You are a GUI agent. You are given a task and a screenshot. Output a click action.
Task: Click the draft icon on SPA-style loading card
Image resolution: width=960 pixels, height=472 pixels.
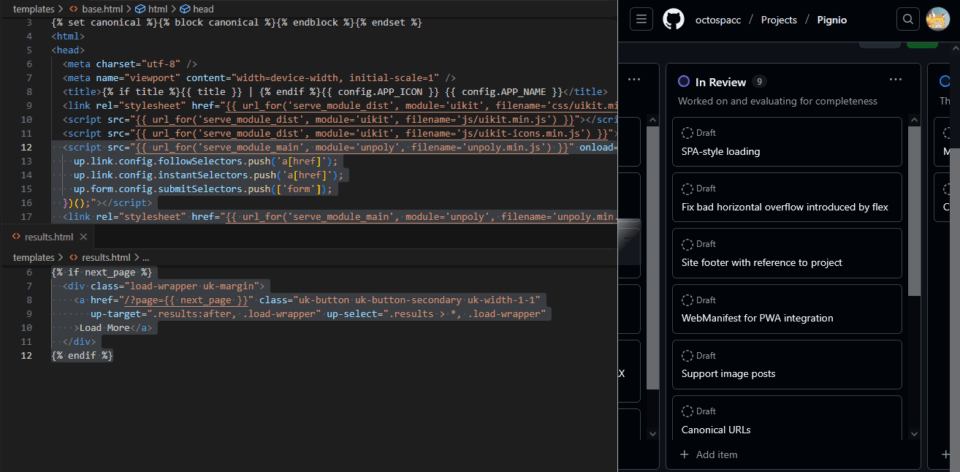(x=687, y=133)
